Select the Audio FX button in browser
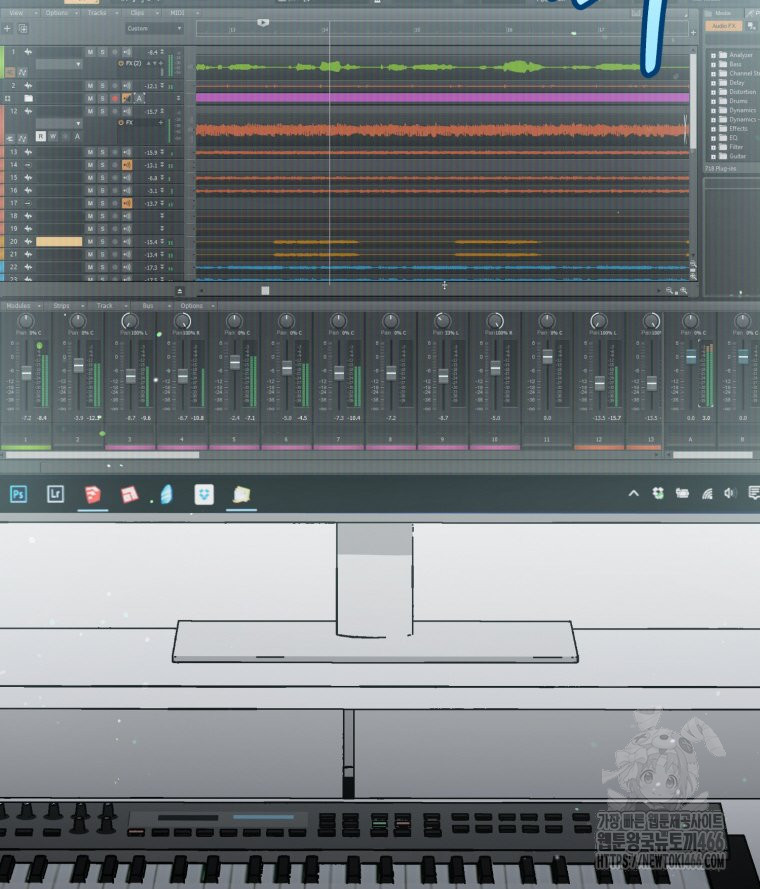This screenshot has height=889, width=760. 724,25
